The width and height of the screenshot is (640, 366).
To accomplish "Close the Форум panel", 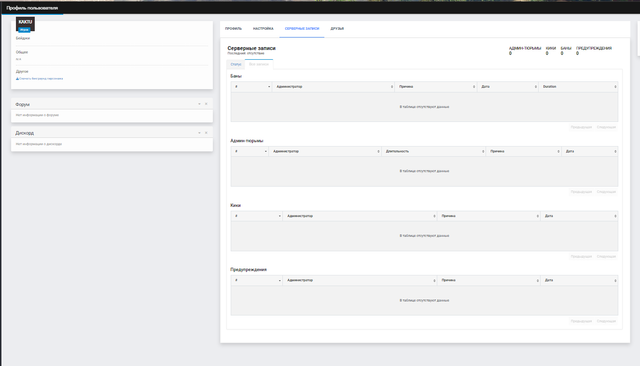I will click(206, 104).
